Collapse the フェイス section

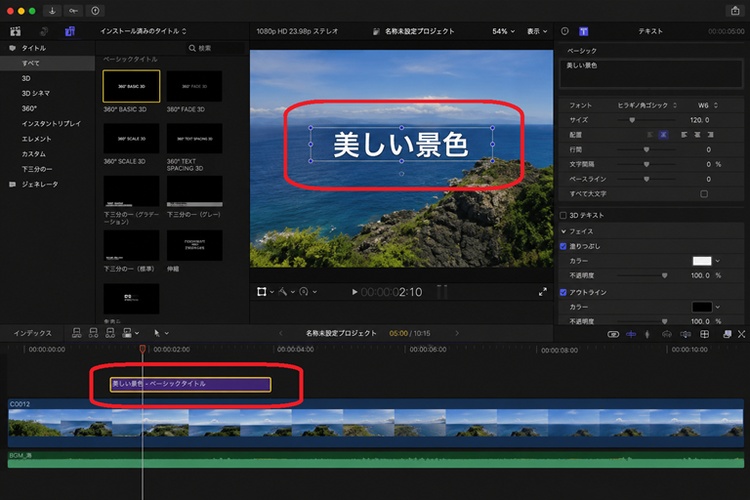(563, 231)
